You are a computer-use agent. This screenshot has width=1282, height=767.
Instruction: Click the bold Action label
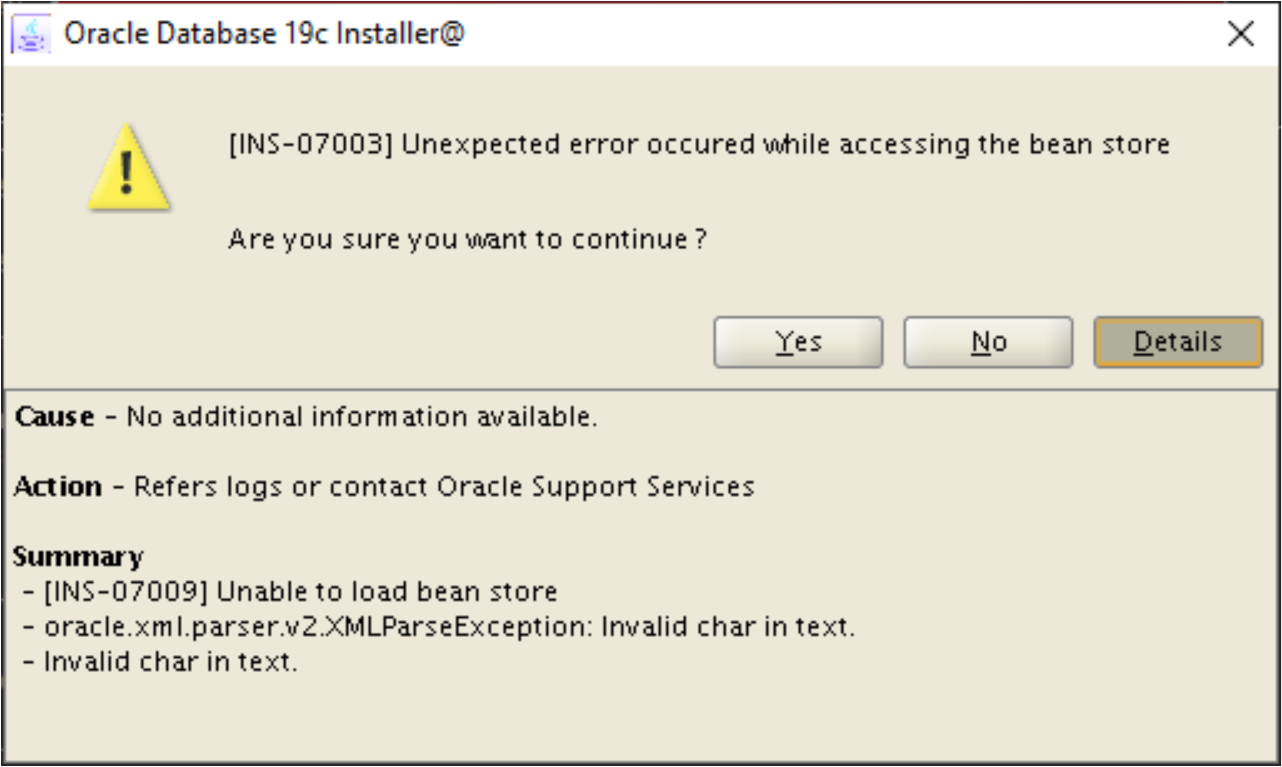pyautogui.click(x=57, y=487)
